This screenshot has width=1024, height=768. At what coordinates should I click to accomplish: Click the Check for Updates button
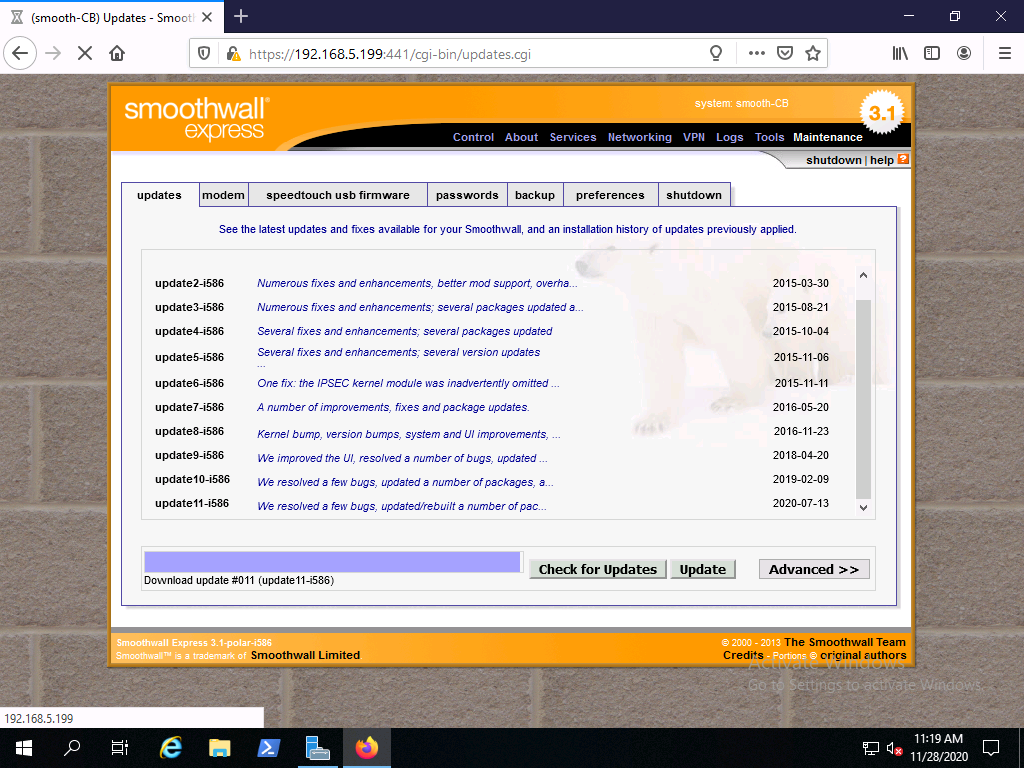click(x=598, y=569)
